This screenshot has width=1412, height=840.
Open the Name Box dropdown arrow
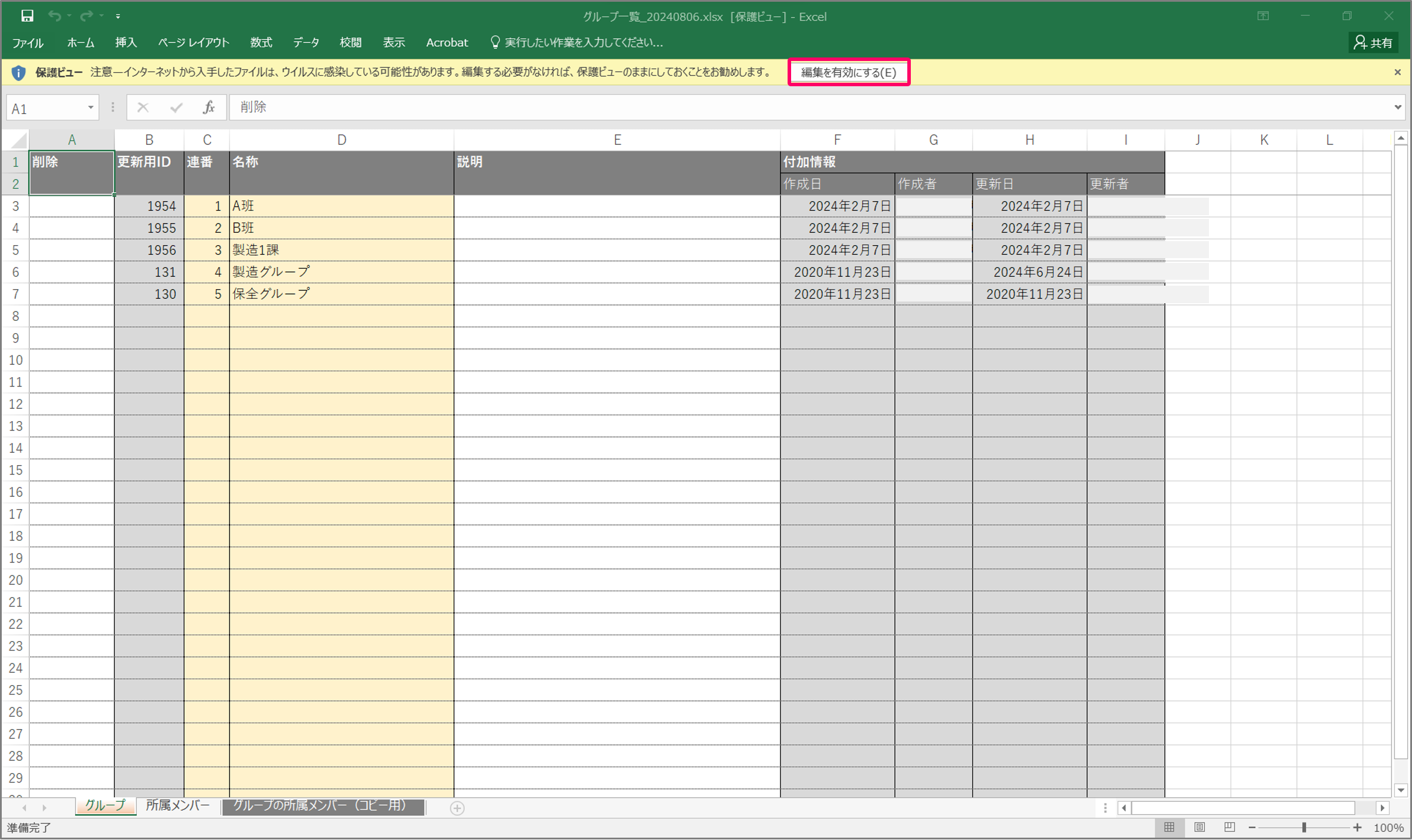(x=90, y=107)
